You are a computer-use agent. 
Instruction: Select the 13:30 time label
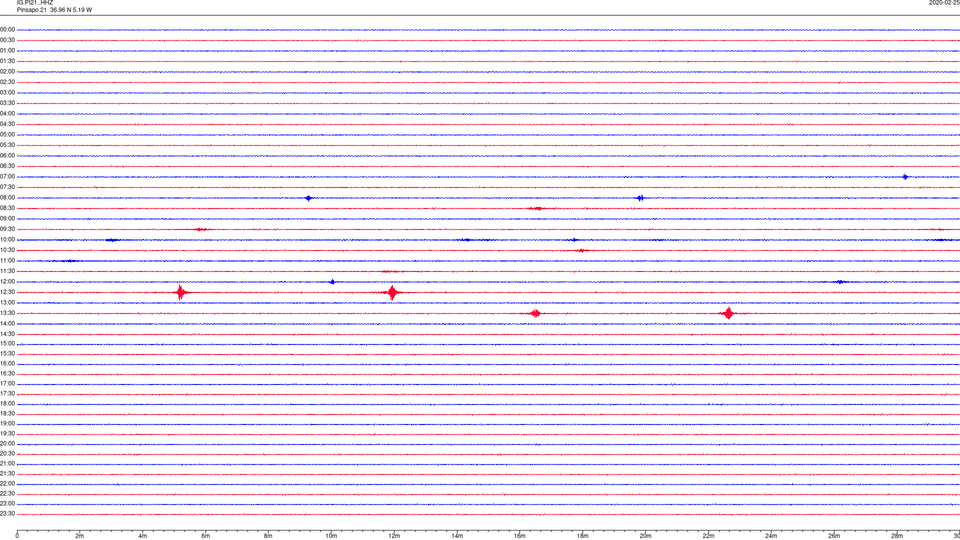(7, 313)
